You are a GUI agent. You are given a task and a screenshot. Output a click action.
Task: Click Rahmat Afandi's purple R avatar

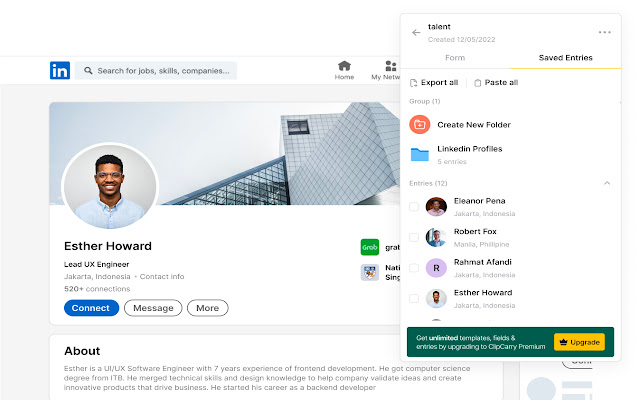tap(436, 268)
